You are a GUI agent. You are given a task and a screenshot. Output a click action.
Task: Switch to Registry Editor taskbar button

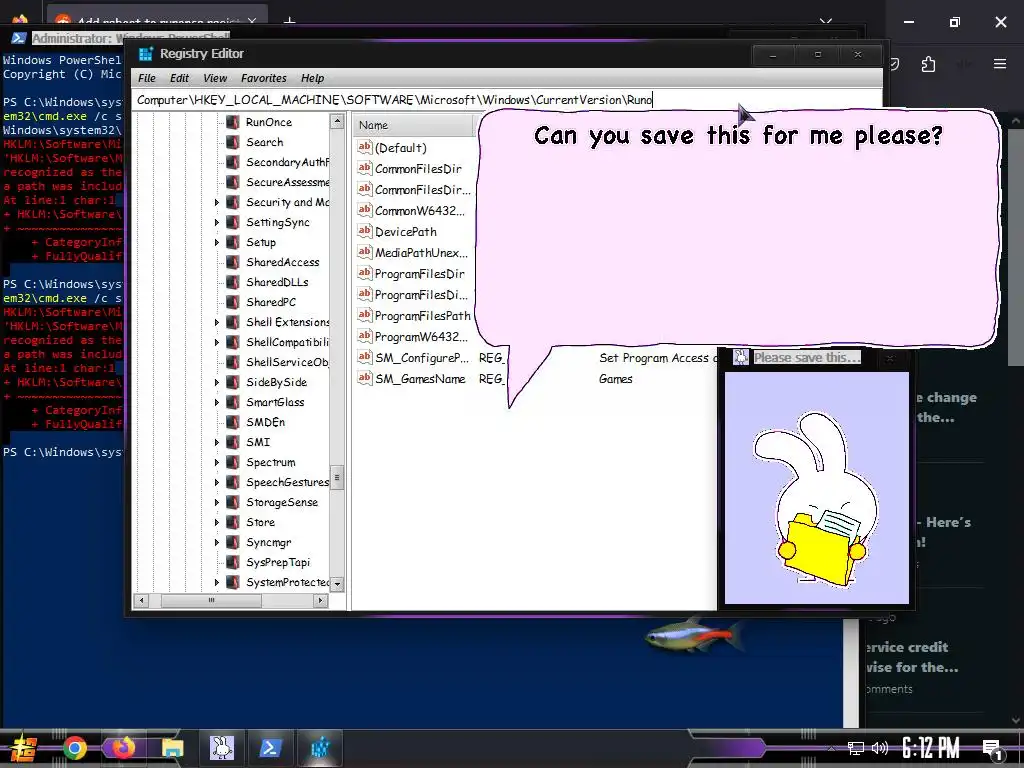point(319,748)
